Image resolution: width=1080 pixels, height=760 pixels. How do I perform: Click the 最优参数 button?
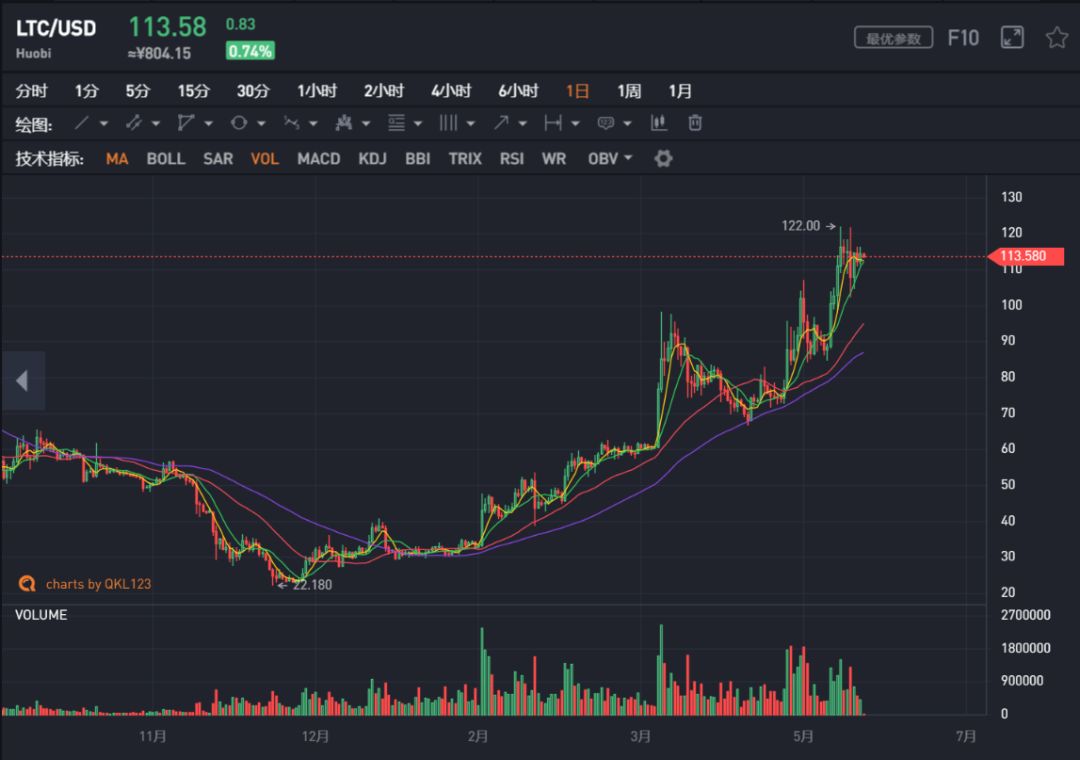(892, 36)
